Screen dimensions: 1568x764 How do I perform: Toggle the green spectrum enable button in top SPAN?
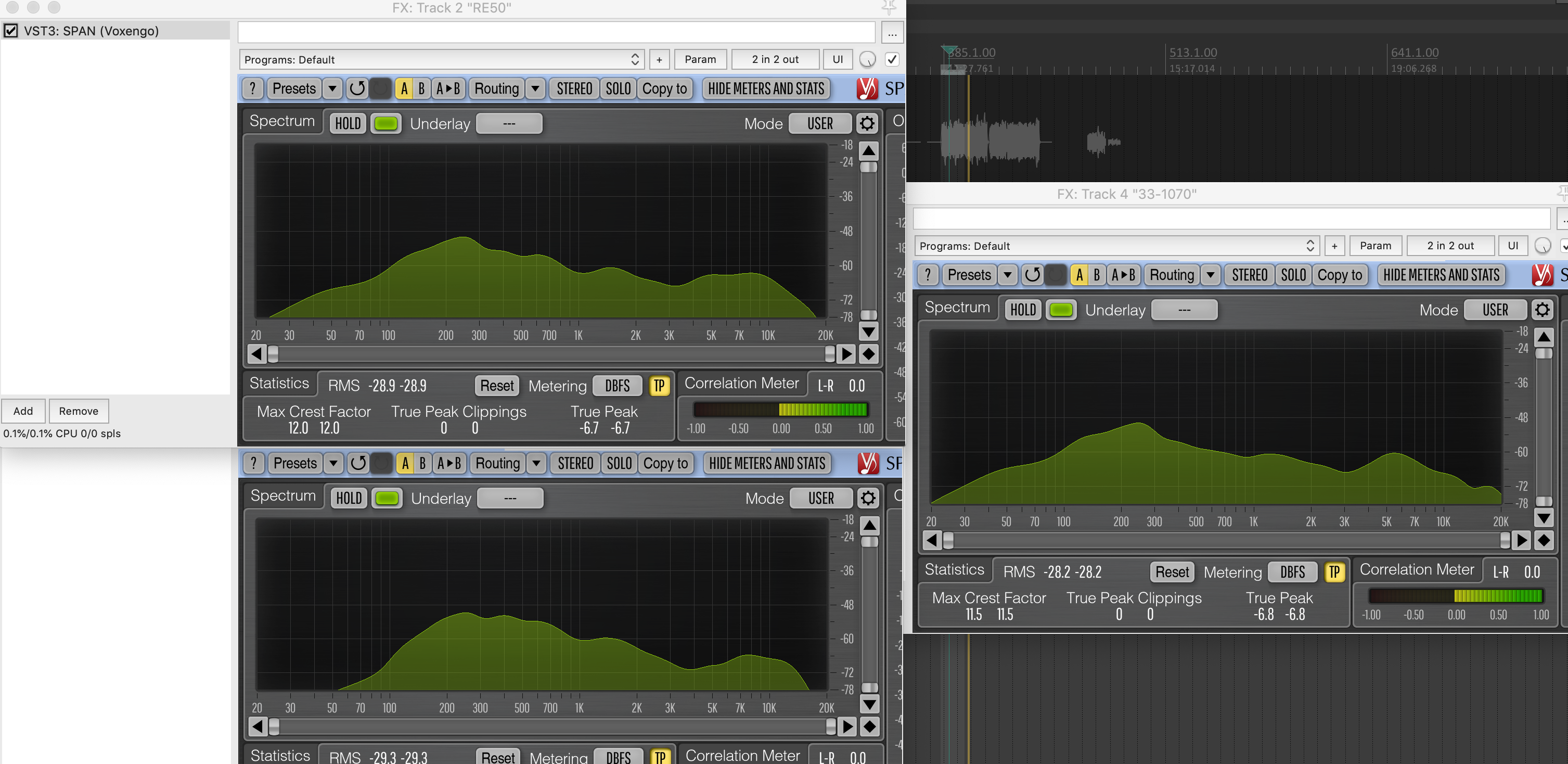[x=386, y=123]
